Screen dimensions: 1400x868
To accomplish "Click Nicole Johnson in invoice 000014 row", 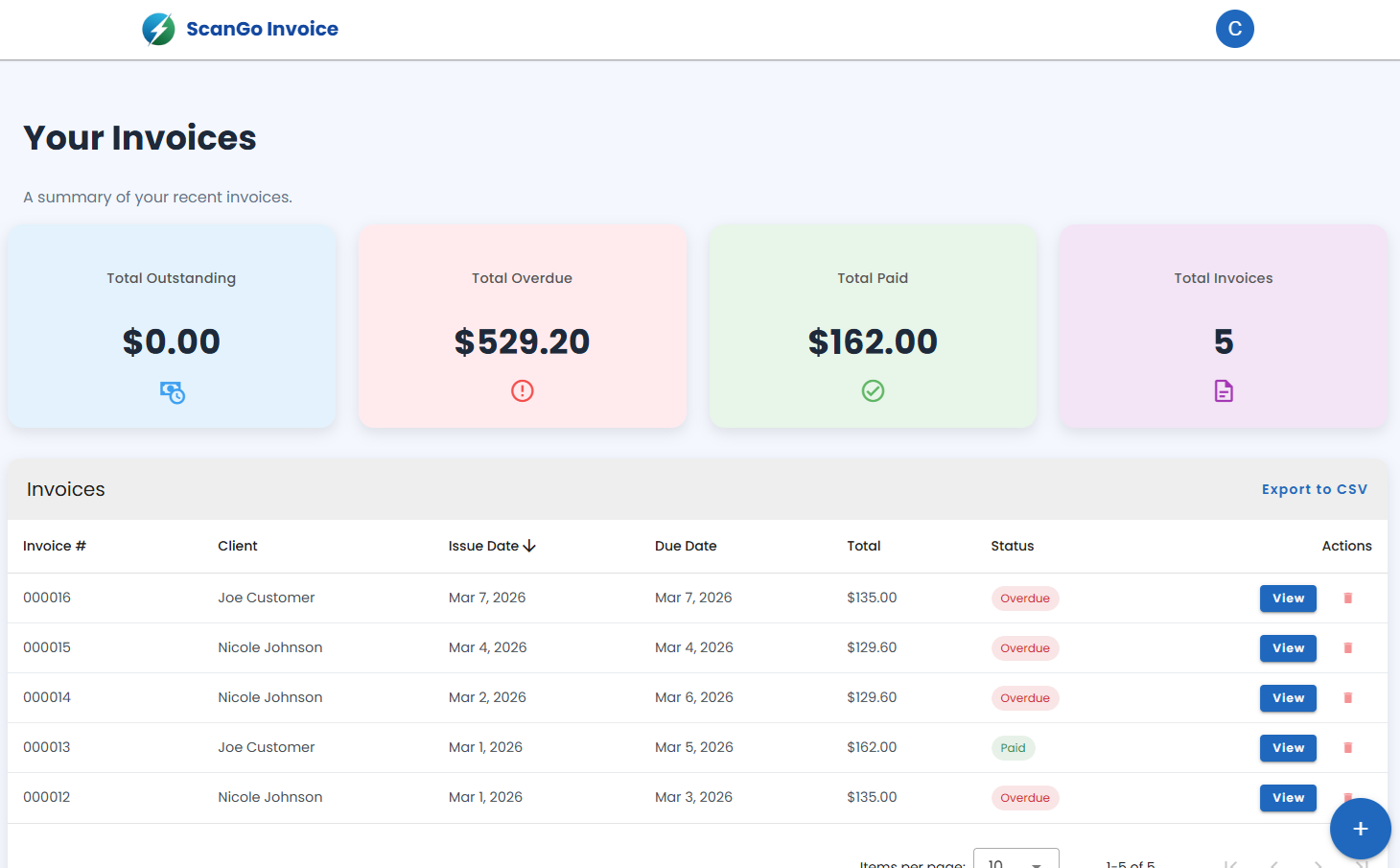I will (270, 697).
